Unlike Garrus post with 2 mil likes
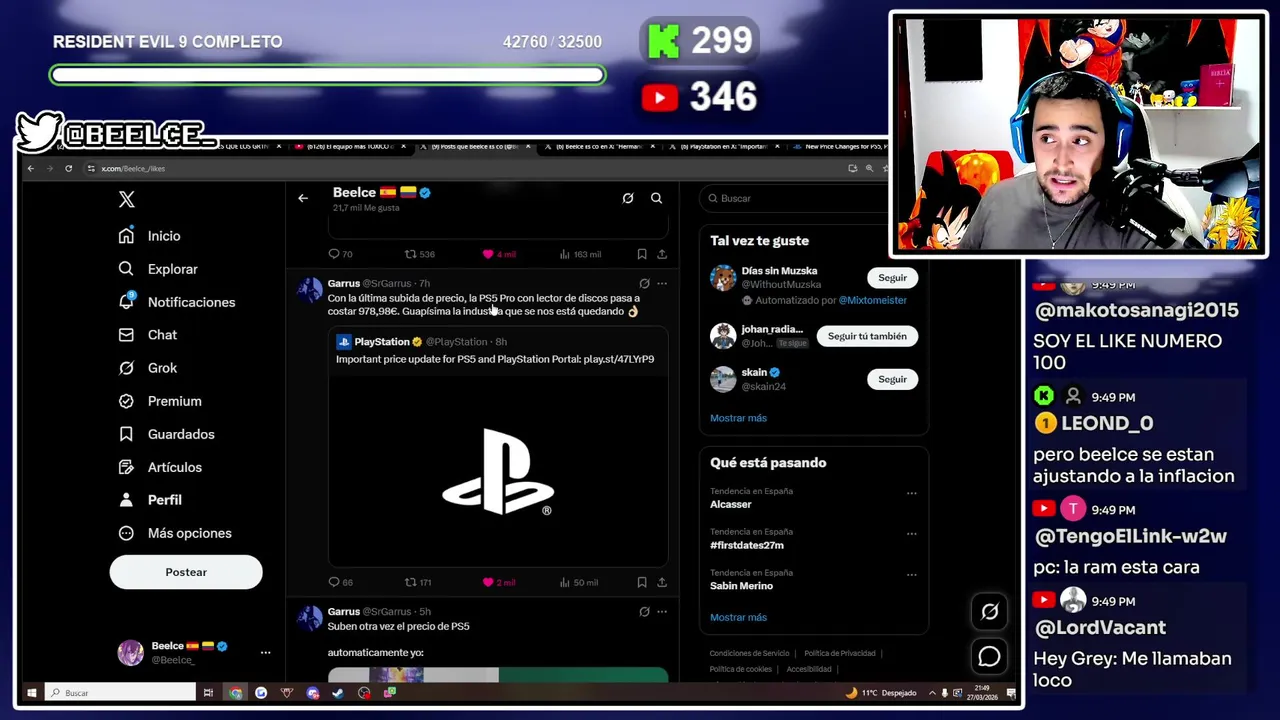 [499, 582]
